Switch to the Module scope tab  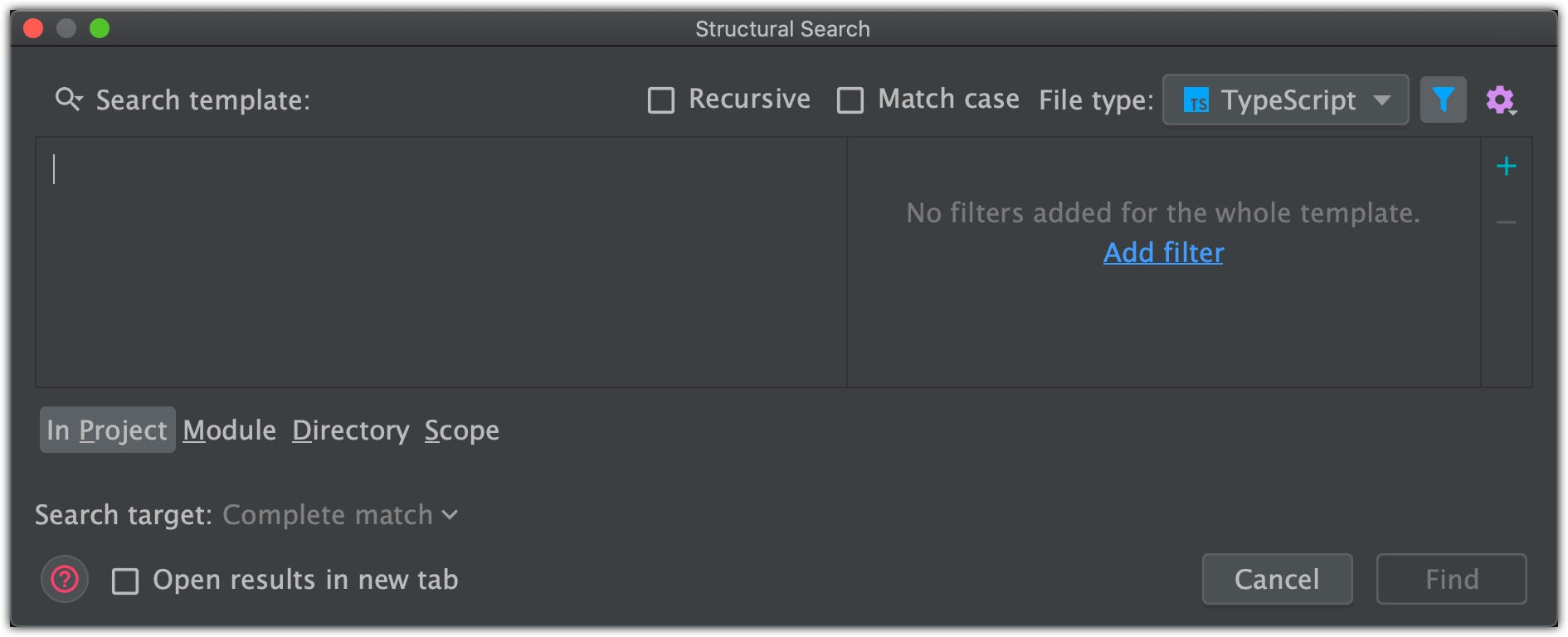(230, 430)
